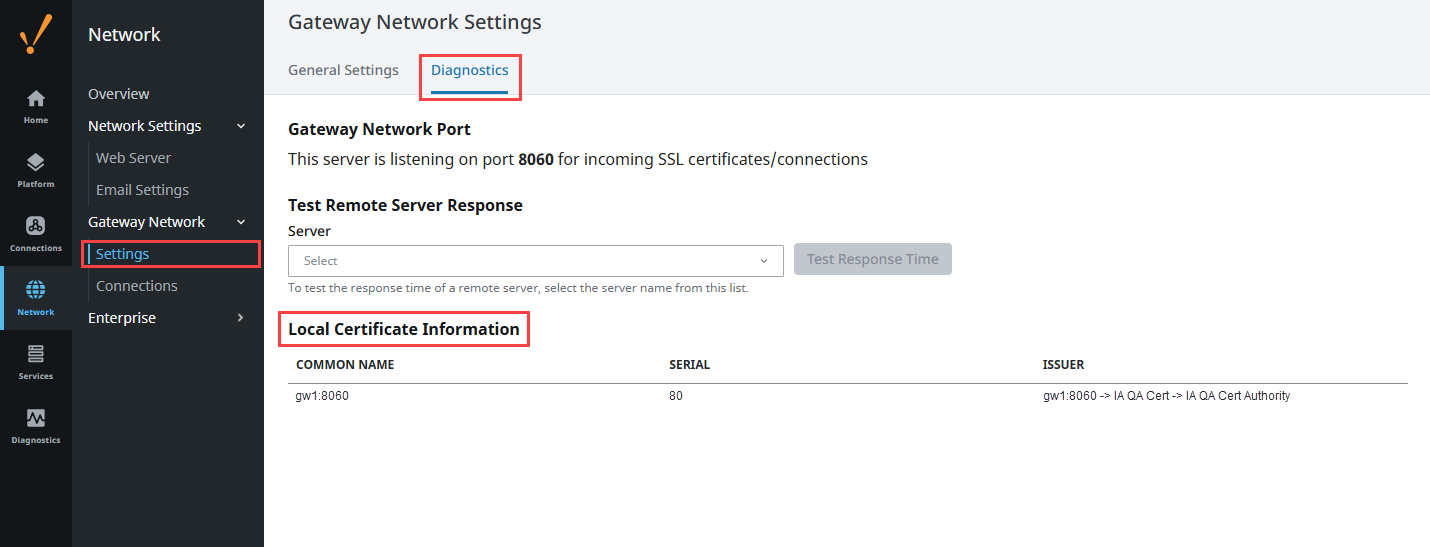The width and height of the screenshot is (1430, 547).
Task: Collapse the Gateway Network chevron
Action: click(241, 222)
